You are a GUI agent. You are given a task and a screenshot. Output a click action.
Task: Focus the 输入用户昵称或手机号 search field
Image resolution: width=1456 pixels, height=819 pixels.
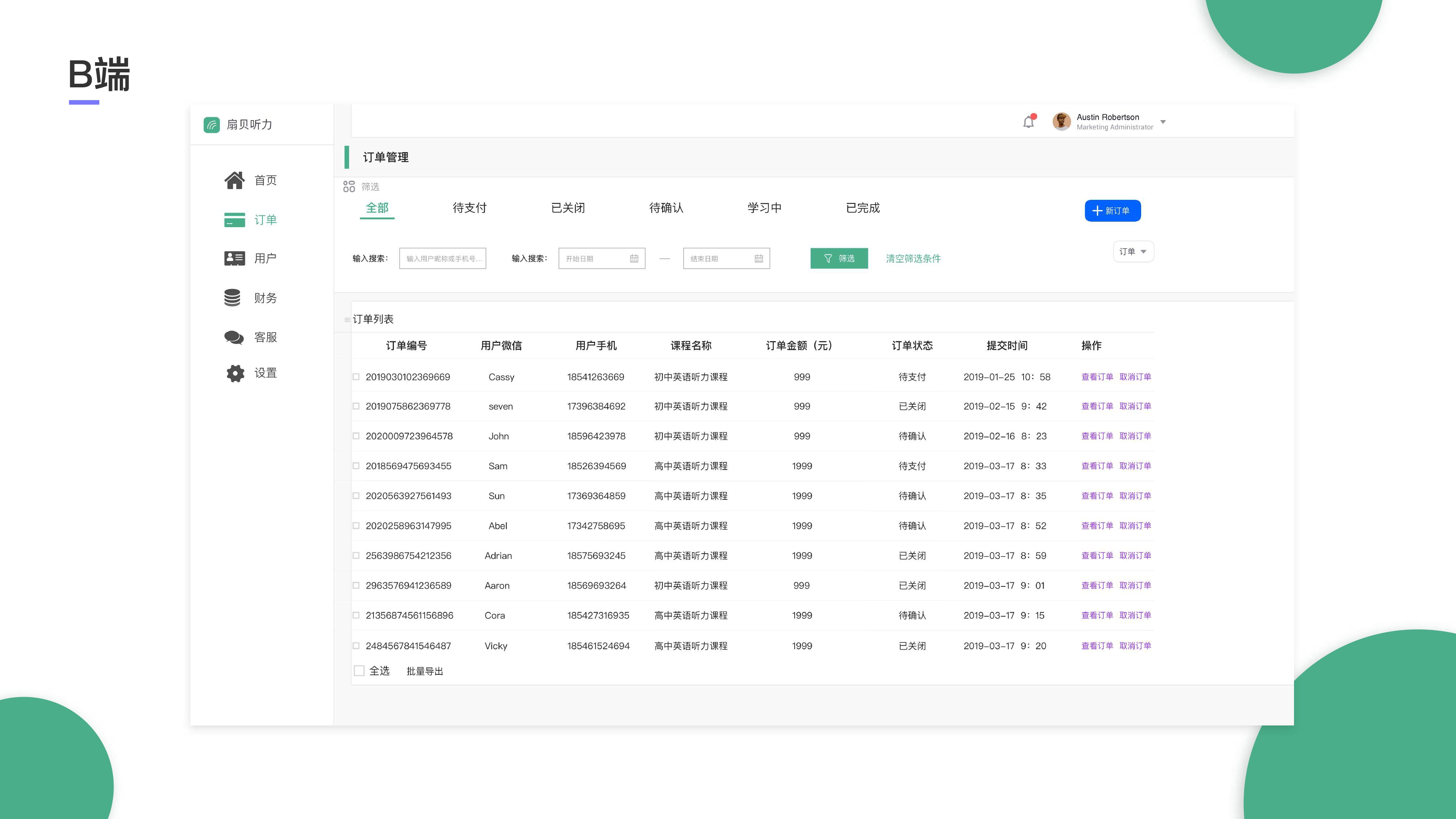[x=443, y=258]
